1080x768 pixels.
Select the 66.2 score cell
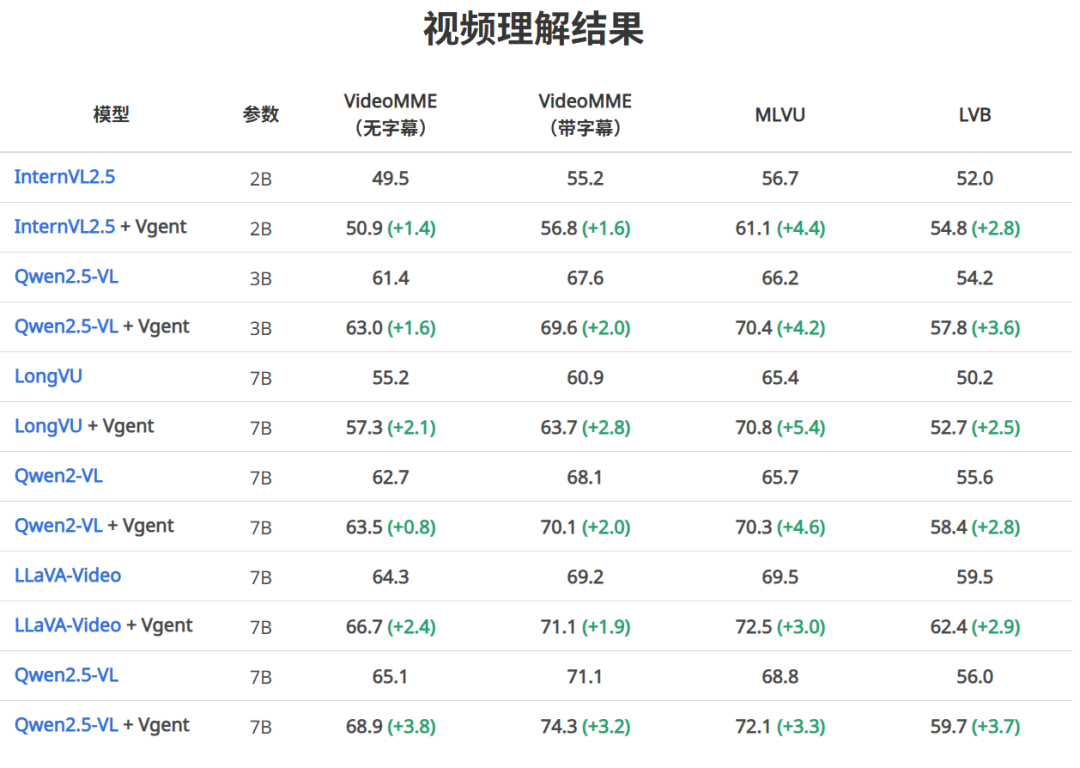tap(780, 278)
